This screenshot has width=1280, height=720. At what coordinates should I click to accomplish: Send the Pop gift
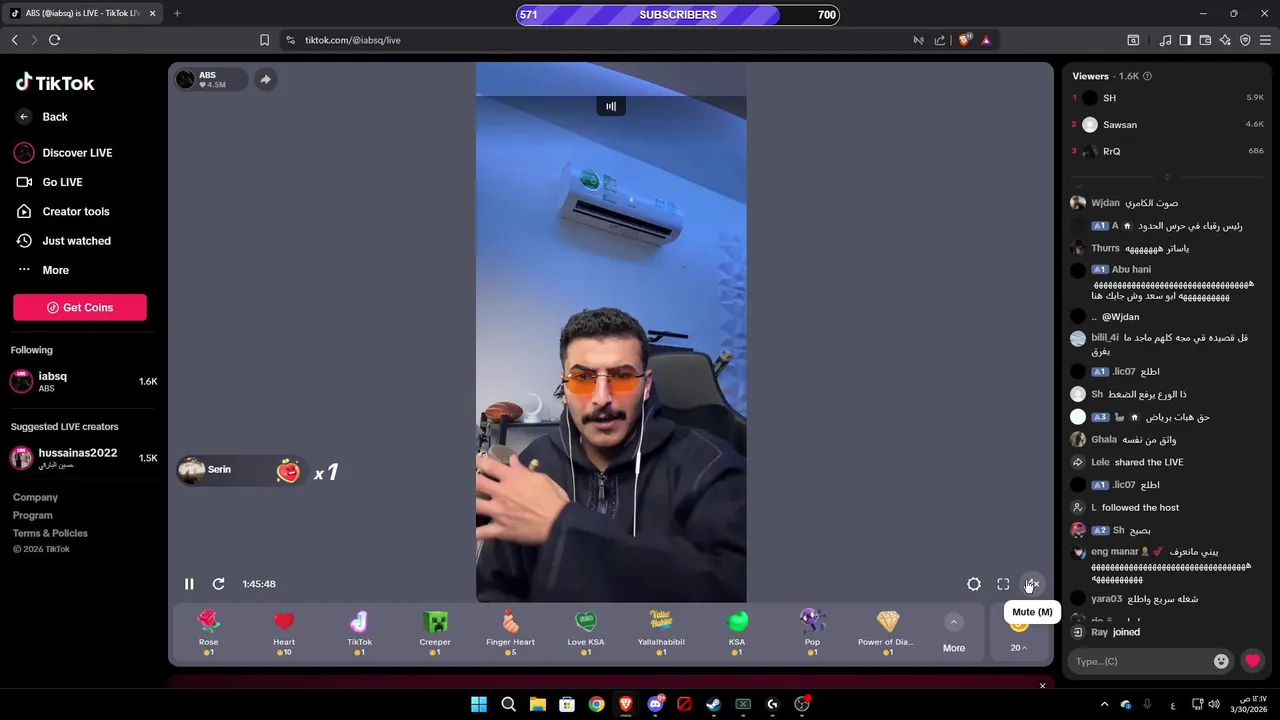click(812, 633)
